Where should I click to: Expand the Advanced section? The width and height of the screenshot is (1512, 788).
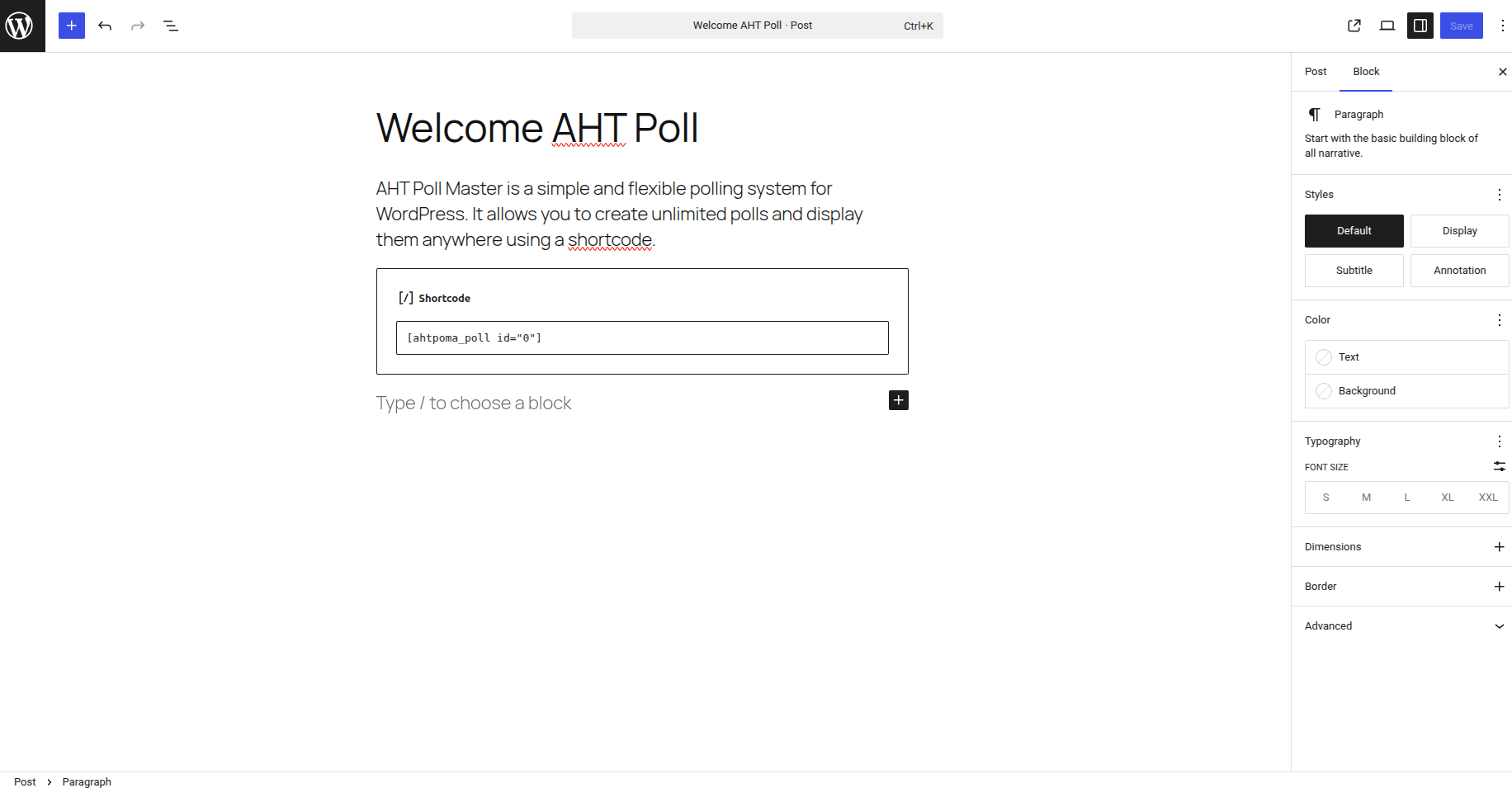[x=1403, y=626]
